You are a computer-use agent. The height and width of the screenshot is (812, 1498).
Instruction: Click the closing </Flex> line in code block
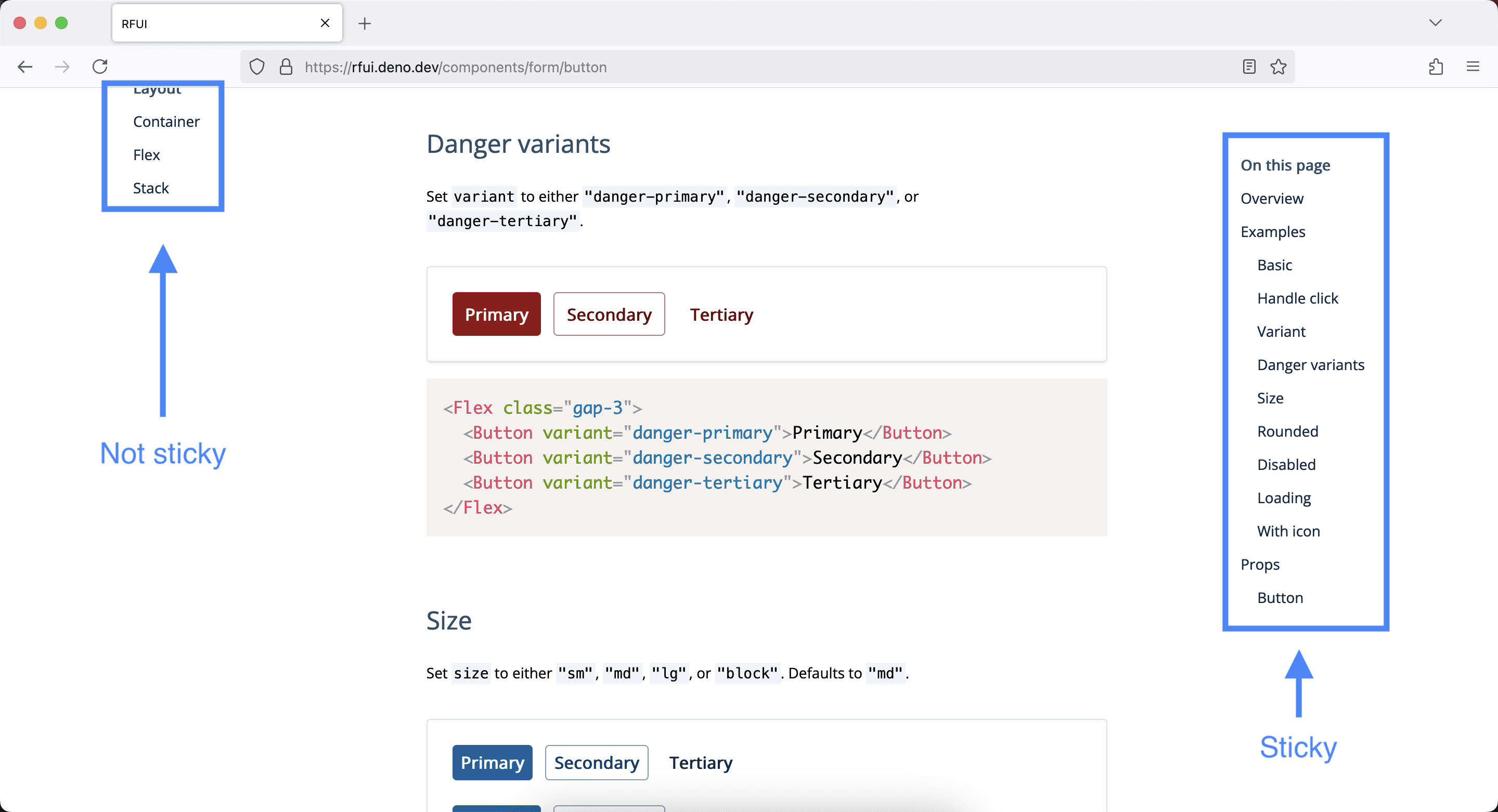click(477, 507)
